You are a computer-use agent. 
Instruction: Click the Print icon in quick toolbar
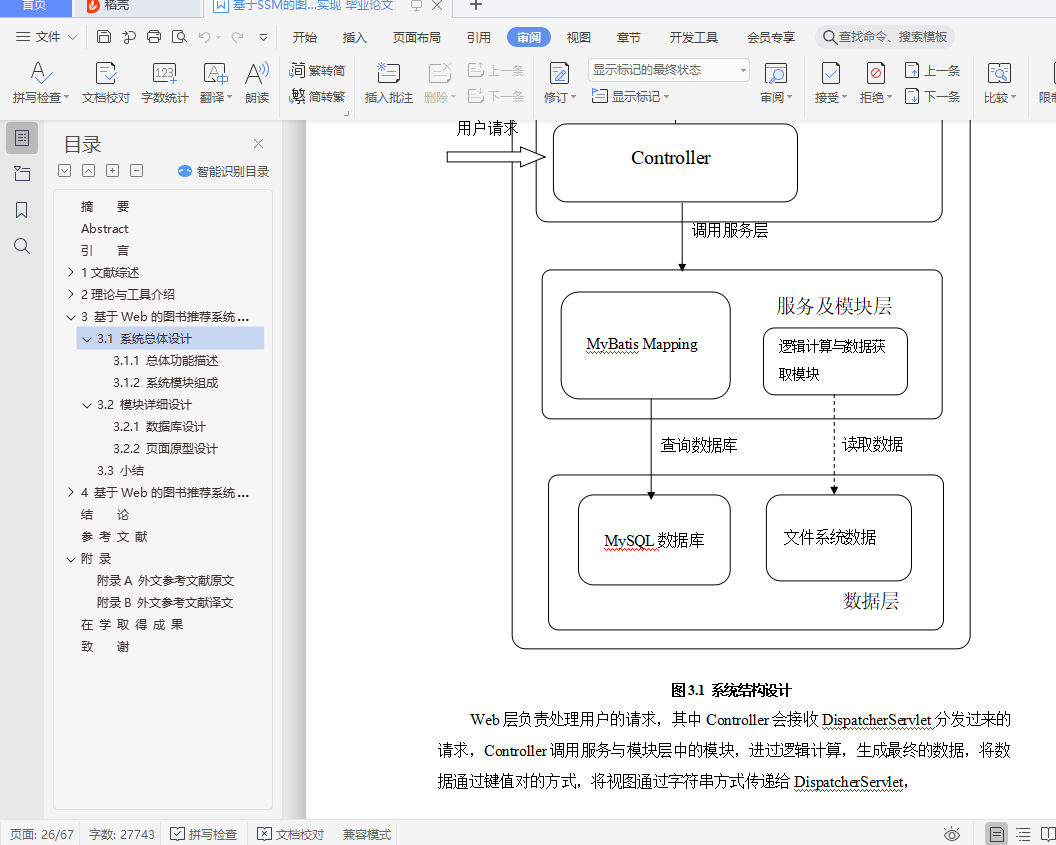click(154, 36)
